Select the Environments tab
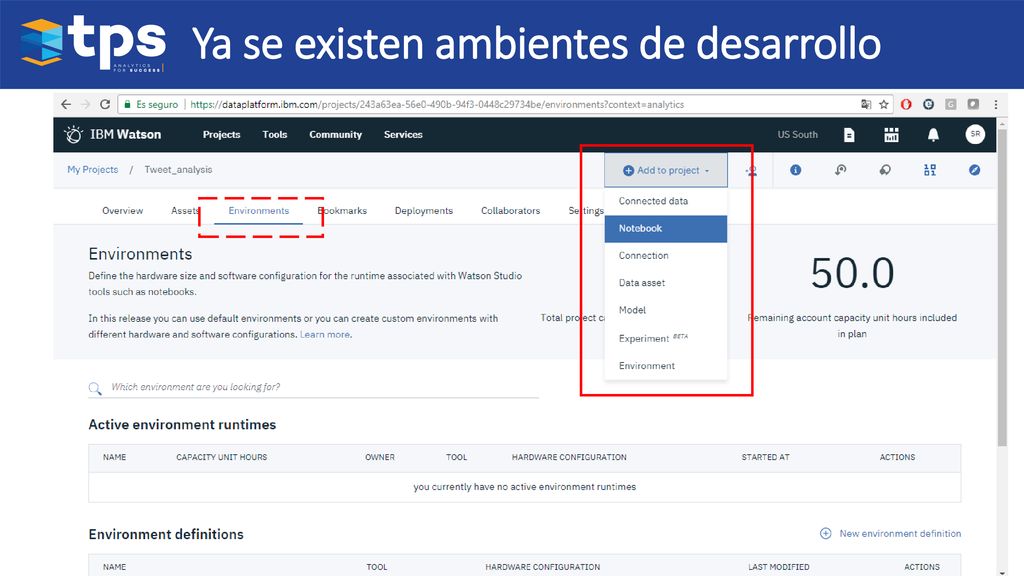This screenshot has height=576, width=1024. click(259, 211)
